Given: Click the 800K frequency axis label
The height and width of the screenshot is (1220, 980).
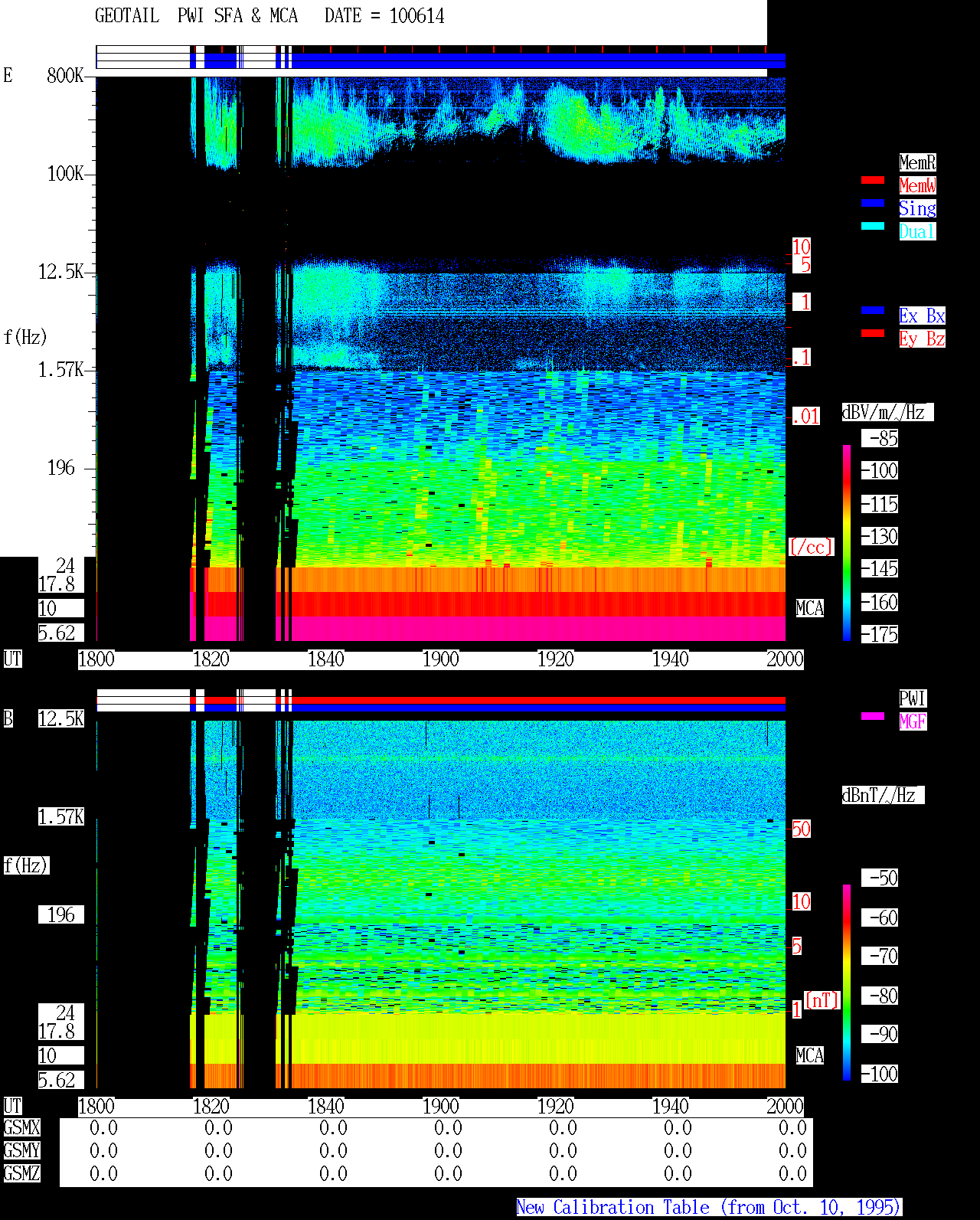Looking at the screenshot, I should point(64,75).
